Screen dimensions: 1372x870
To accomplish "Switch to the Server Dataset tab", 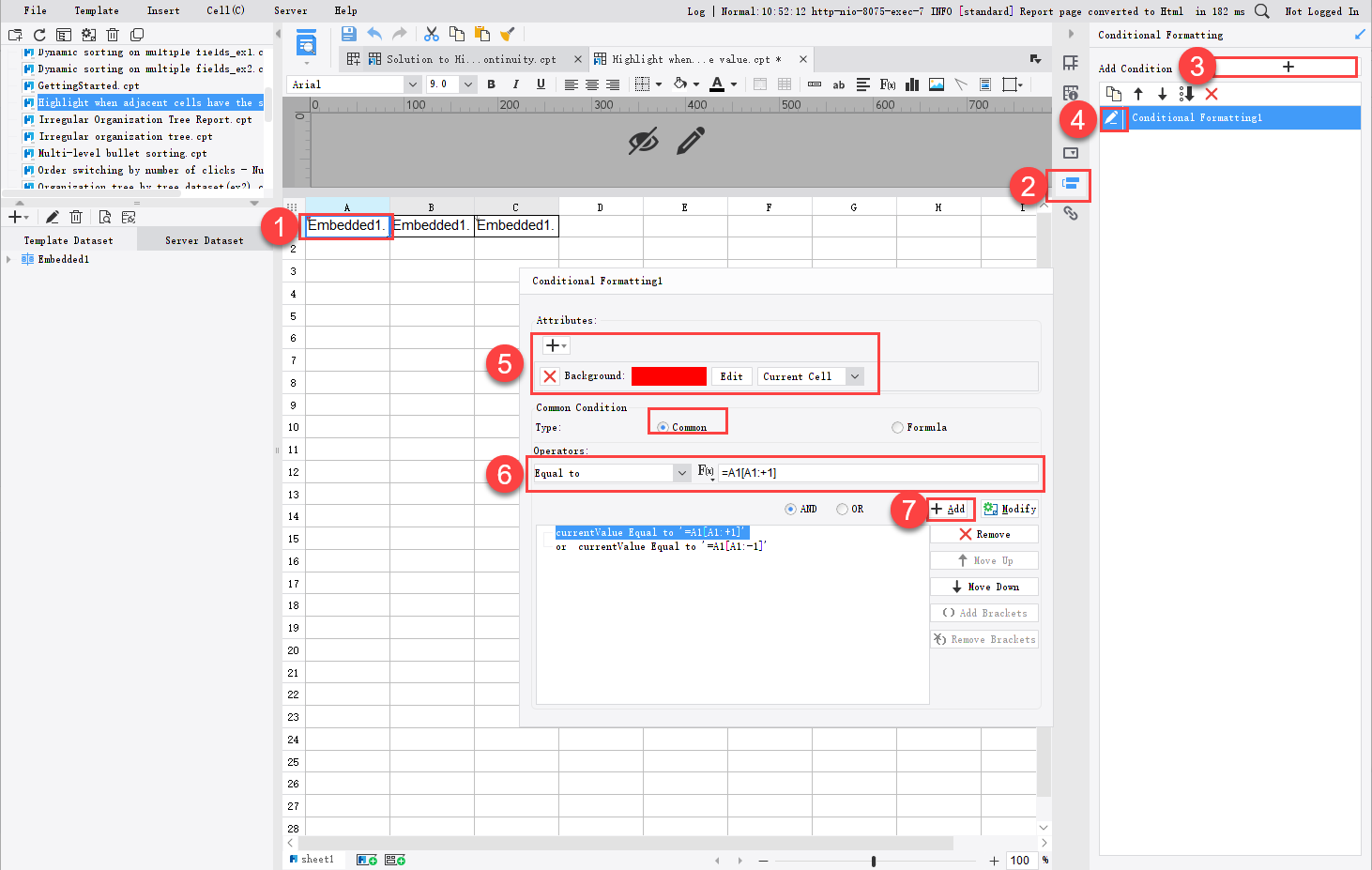I will coord(204,239).
